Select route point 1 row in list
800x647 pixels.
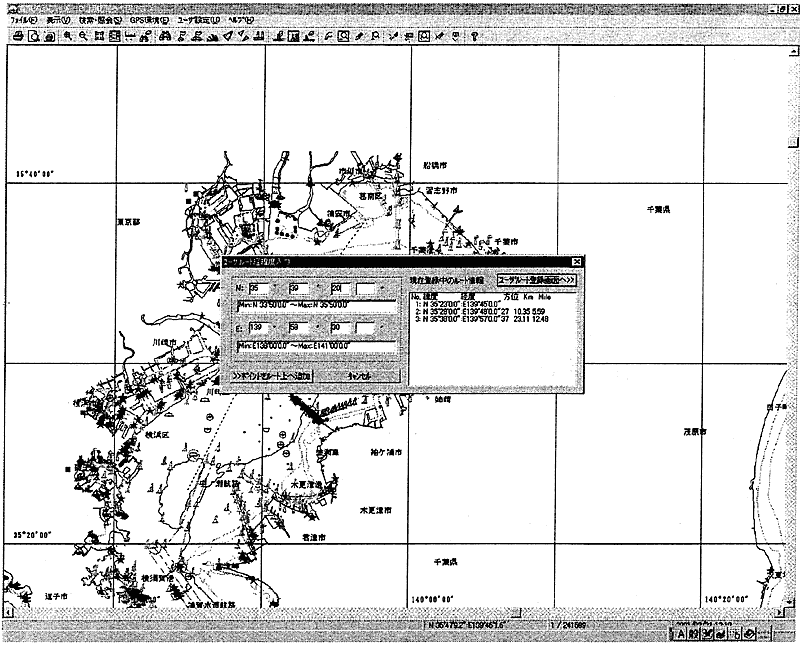click(457, 304)
